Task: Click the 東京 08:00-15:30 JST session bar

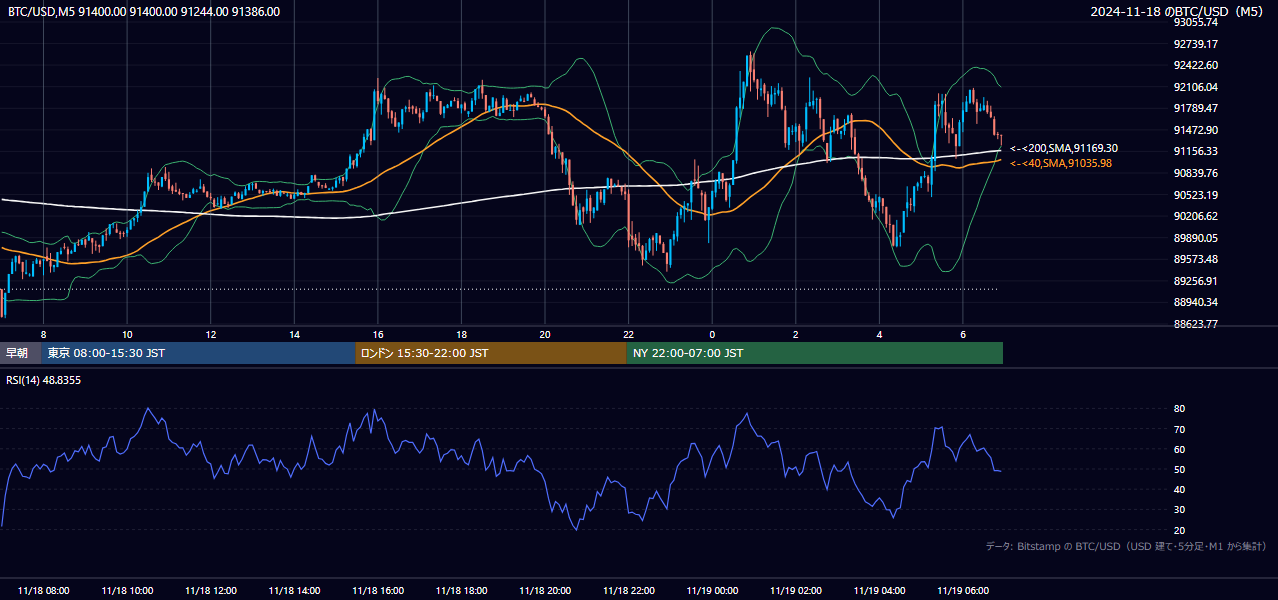Action: coord(198,353)
